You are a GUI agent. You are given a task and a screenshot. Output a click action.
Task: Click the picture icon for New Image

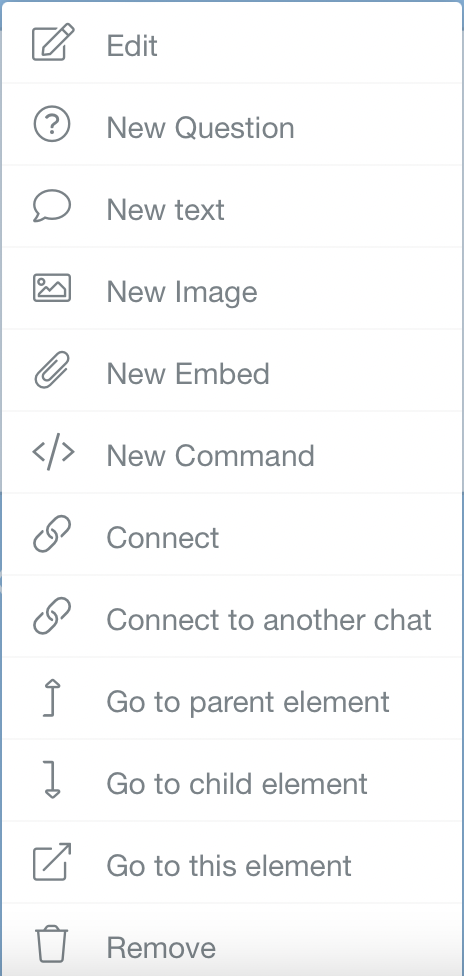pyautogui.click(x=52, y=288)
